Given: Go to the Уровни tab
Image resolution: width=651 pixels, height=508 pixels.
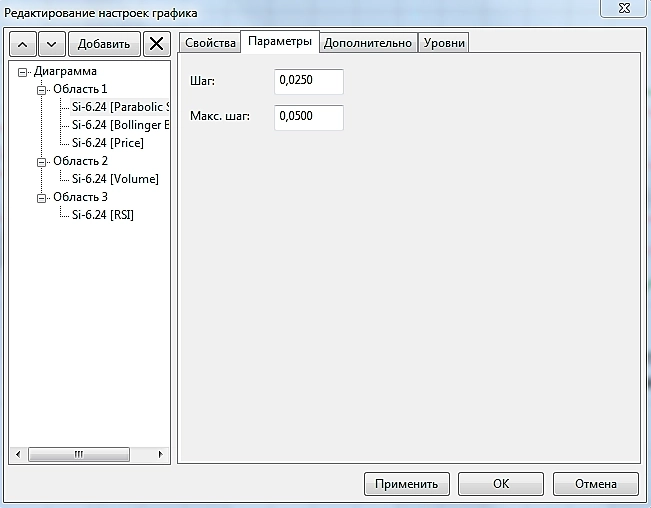Looking at the screenshot, I should [x=443, y=42].
